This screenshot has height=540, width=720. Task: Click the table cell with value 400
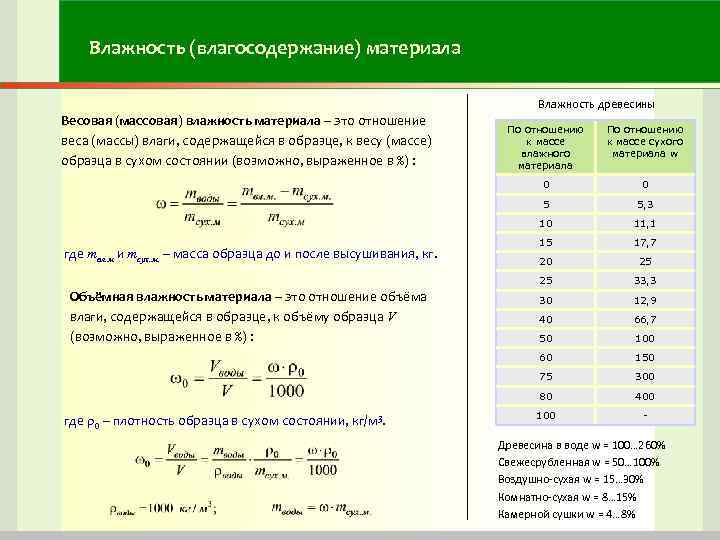tap(645, 396)
